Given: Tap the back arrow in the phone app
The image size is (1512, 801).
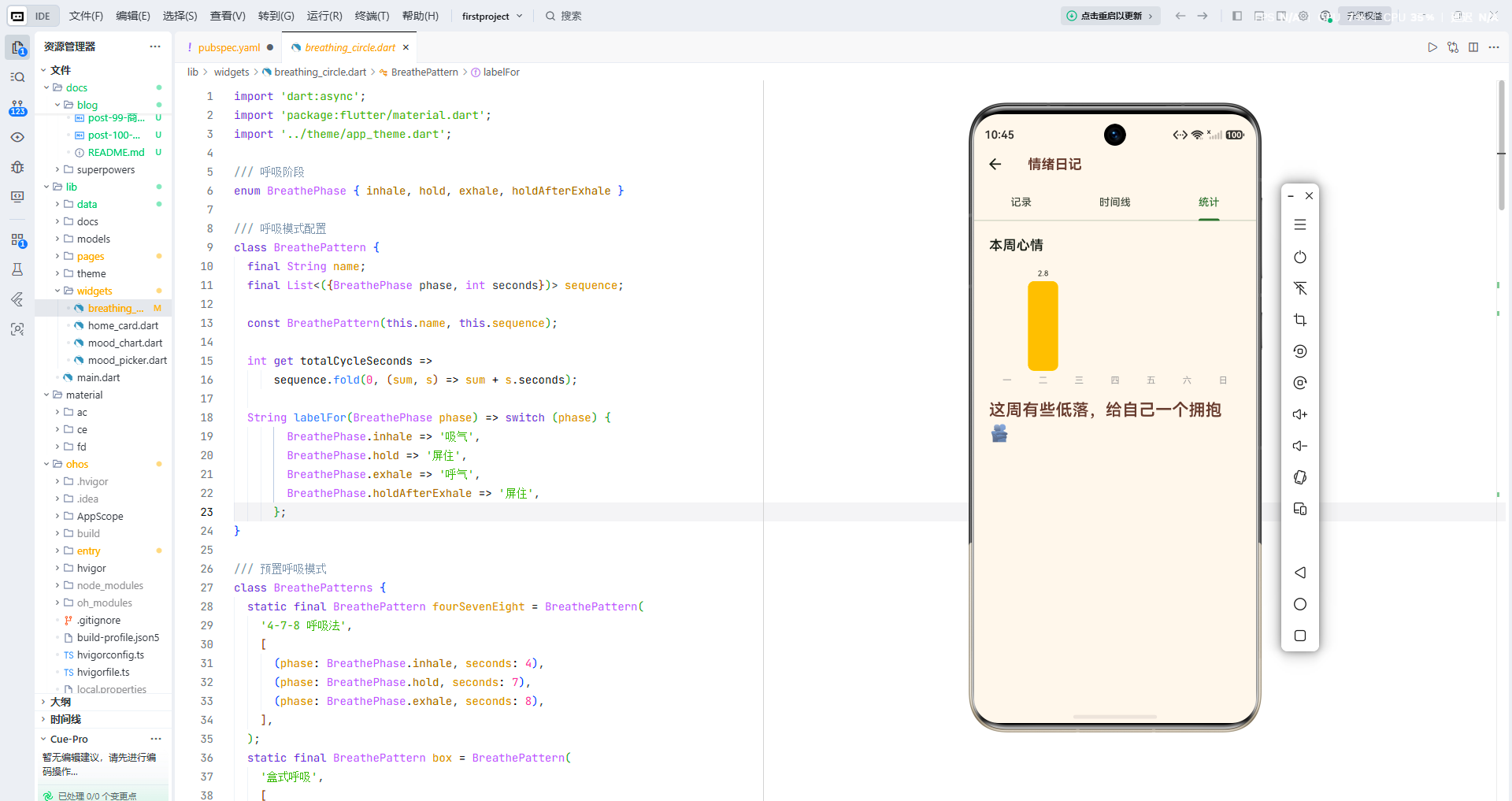Looking at the screenshot, I should [995, 164].
